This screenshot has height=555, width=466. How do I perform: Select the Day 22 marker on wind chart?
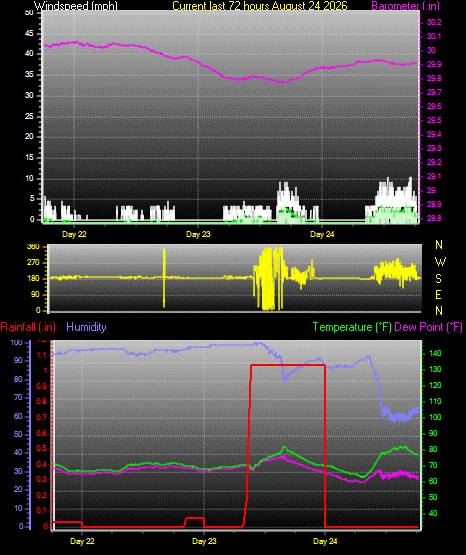74,234
